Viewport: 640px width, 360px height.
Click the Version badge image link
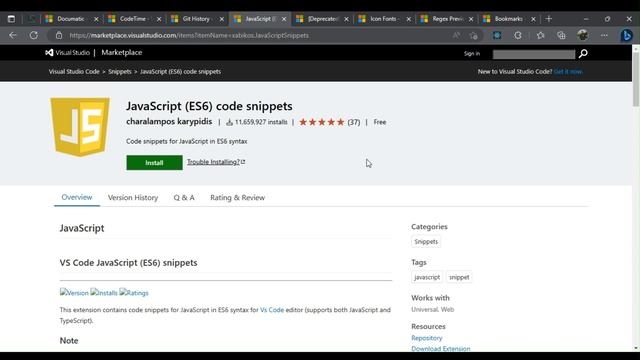point(74,293)
